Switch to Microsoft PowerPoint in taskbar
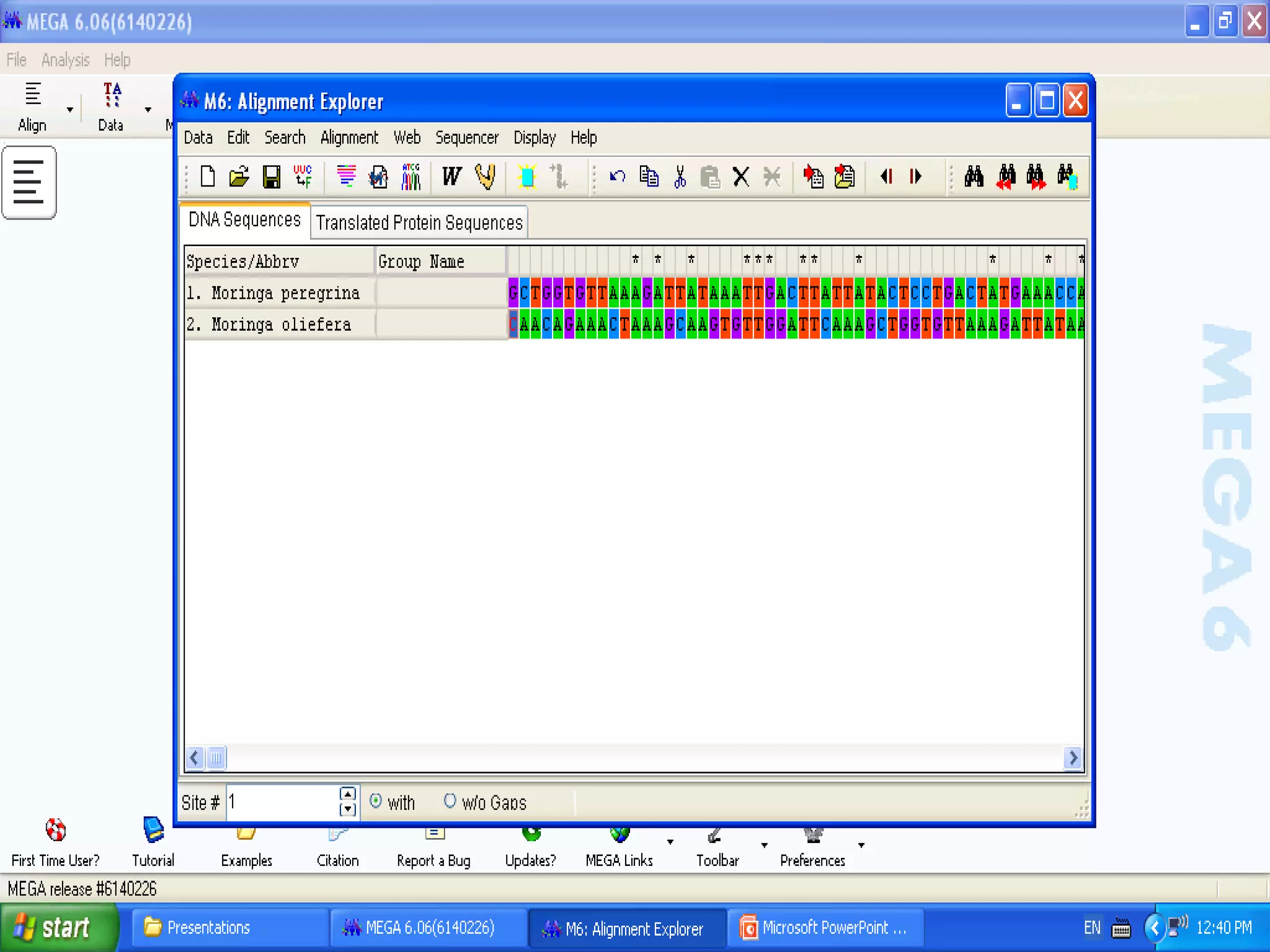The image size is (1270, 952). [825, 928]
